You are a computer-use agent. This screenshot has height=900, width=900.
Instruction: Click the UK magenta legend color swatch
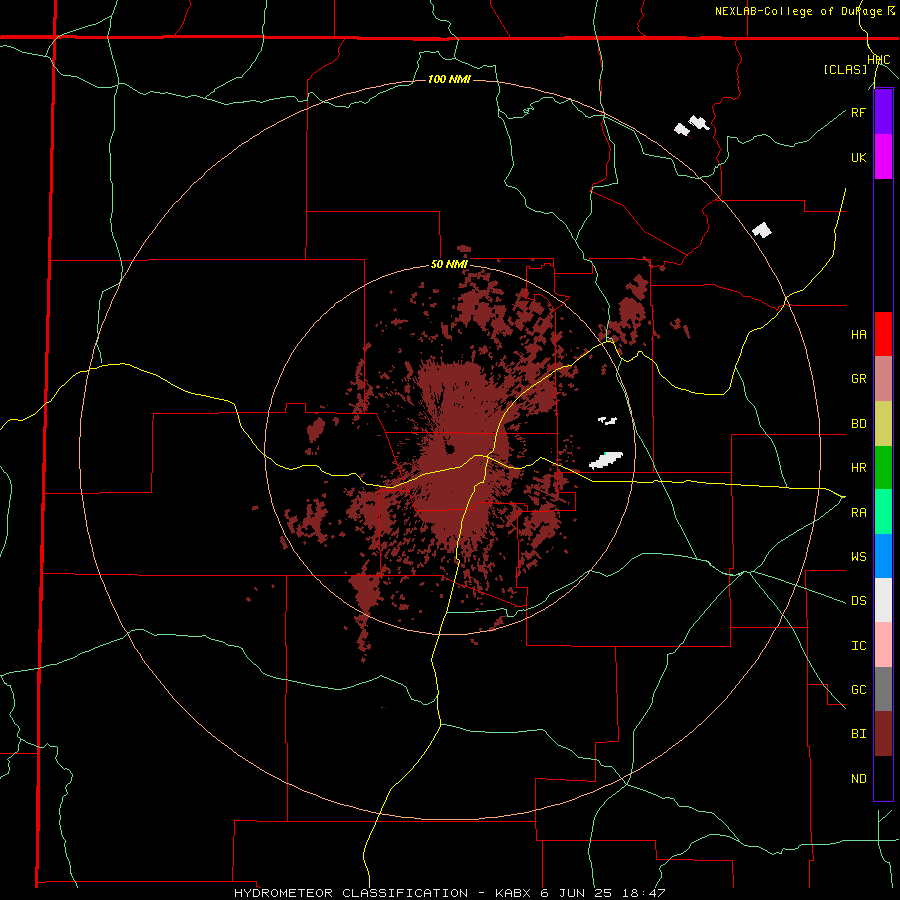click(883, 157)
